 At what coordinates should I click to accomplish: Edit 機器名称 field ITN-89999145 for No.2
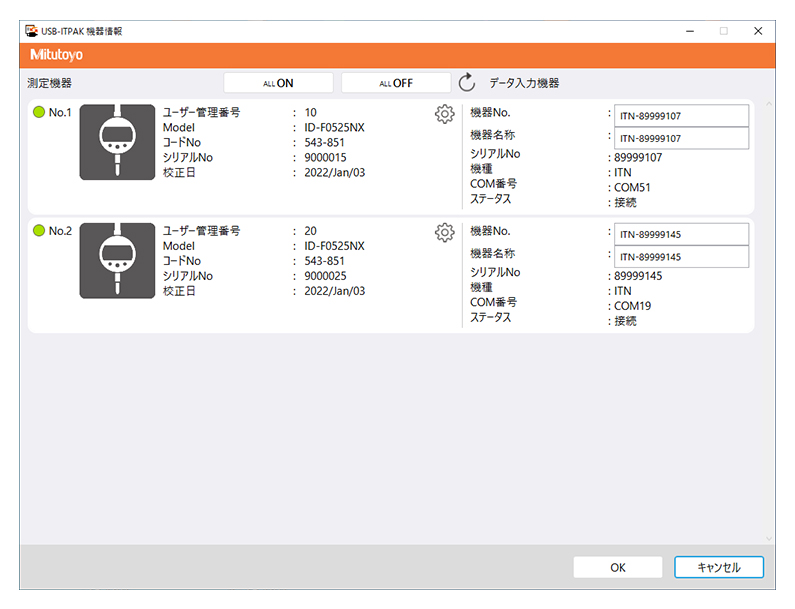pyautogui.click(x=681, y=257)
